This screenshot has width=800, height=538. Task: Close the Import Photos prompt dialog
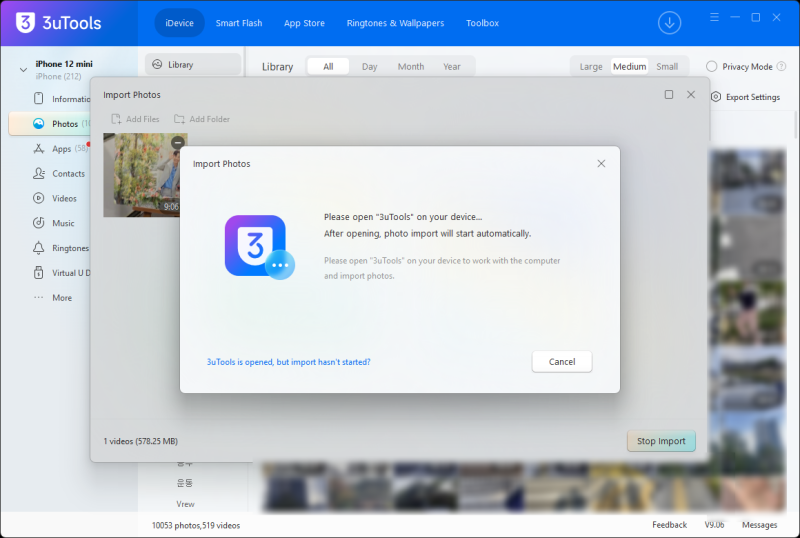coord(601,163)
